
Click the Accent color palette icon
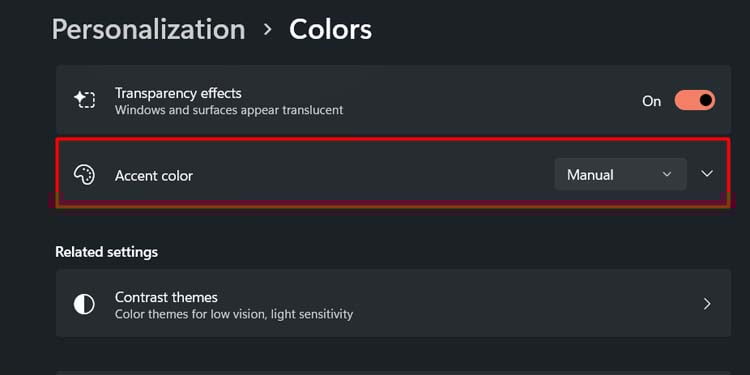84,175
